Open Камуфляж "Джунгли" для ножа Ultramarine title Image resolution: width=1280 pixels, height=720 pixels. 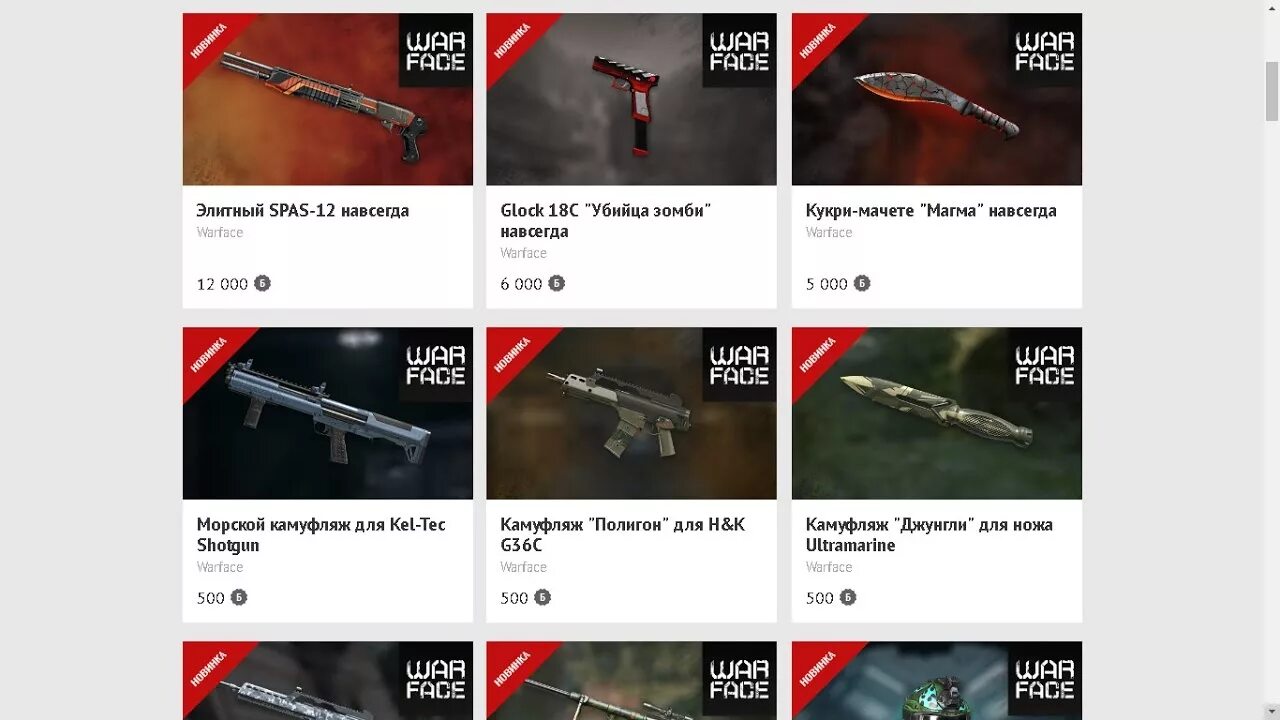(x=929, y=534)
